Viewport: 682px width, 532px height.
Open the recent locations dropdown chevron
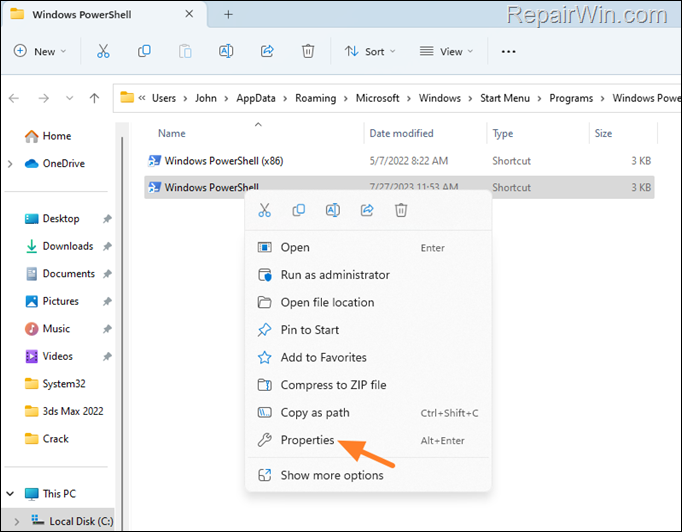[69, 98]
